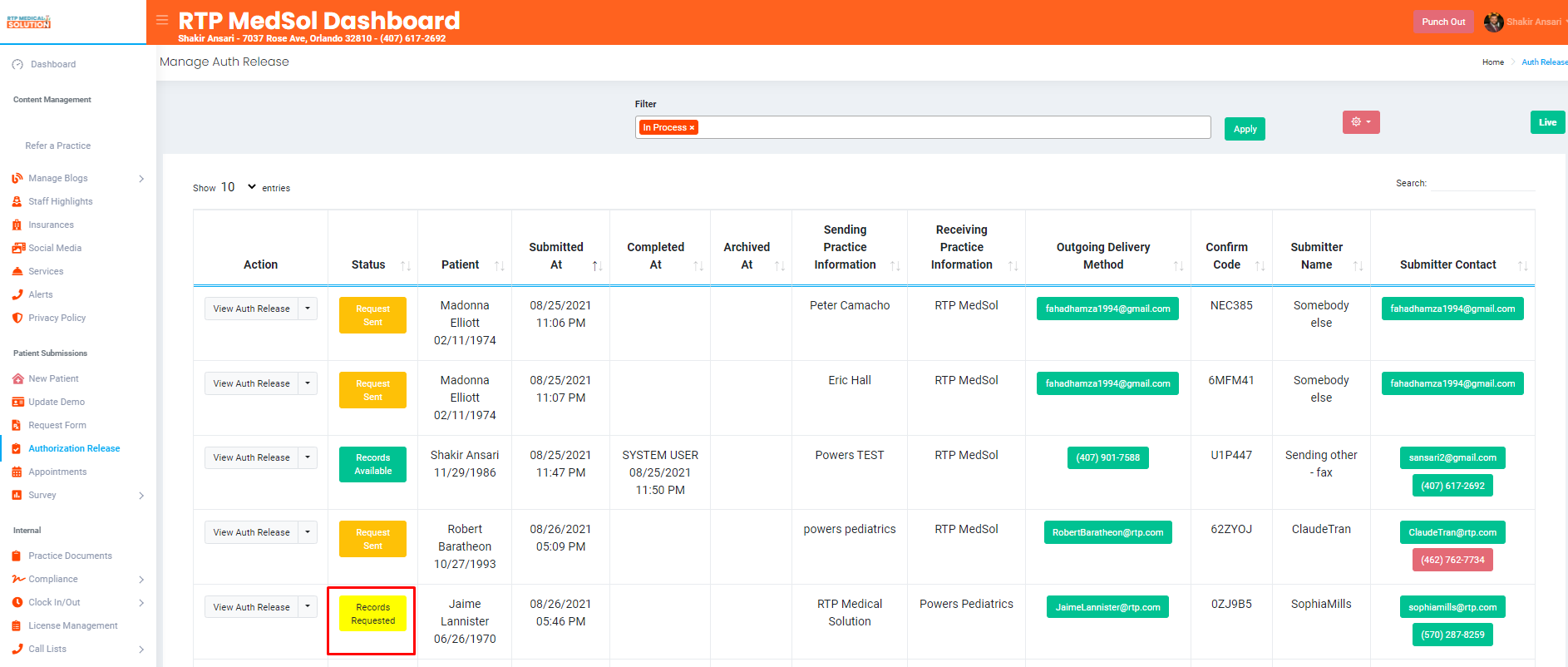1568x667 pixels.
Task: Open action dropdown for 0ZJ9B5 row
Action: click(x=308, y=607)
